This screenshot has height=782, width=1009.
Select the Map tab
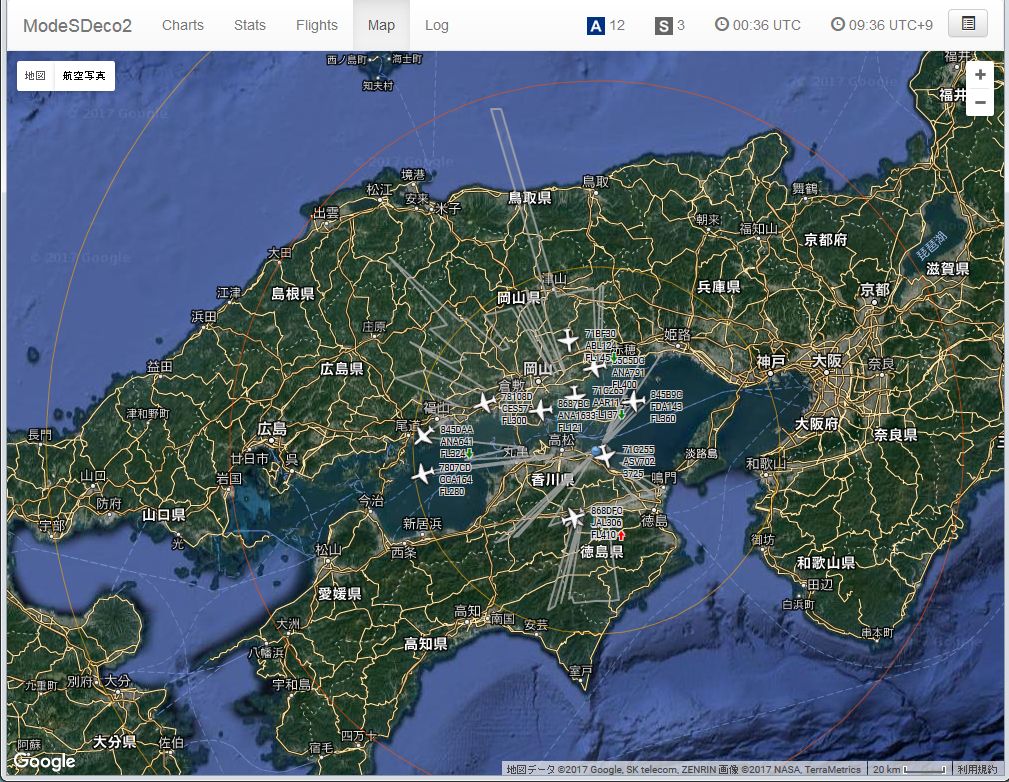(x=382, y=25)
